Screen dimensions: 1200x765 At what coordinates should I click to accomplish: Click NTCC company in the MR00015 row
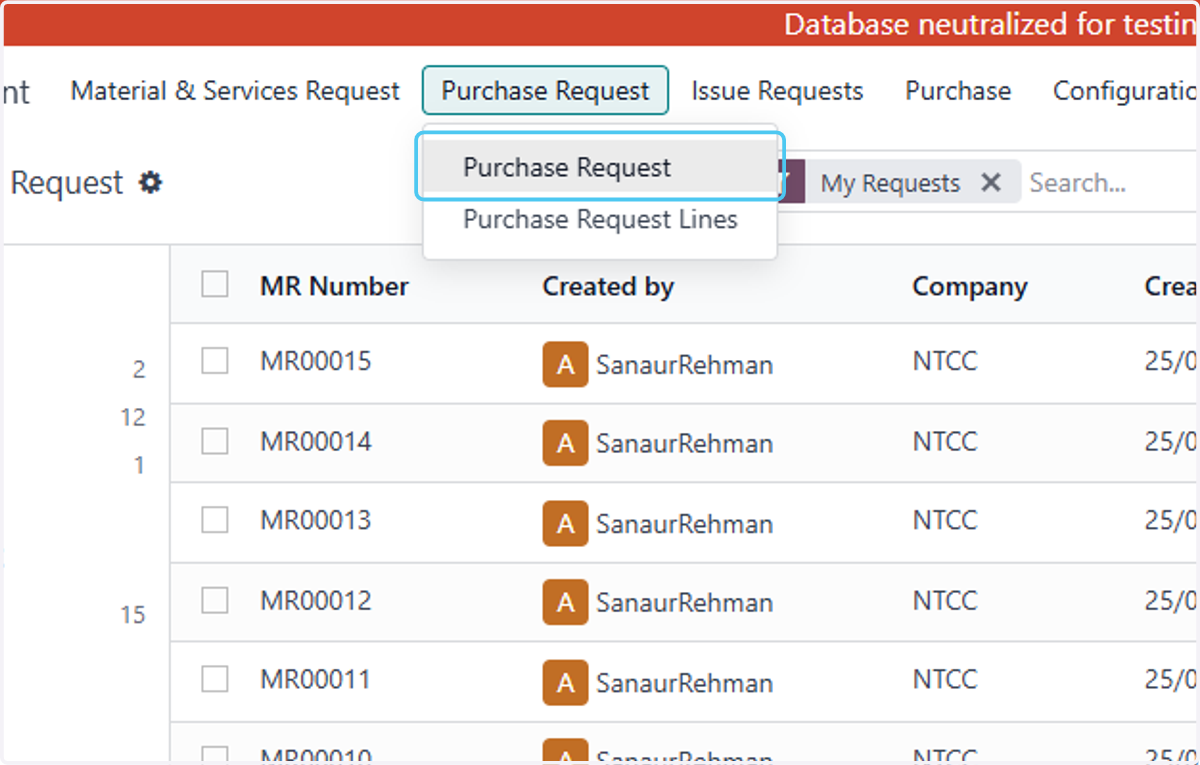944,361
